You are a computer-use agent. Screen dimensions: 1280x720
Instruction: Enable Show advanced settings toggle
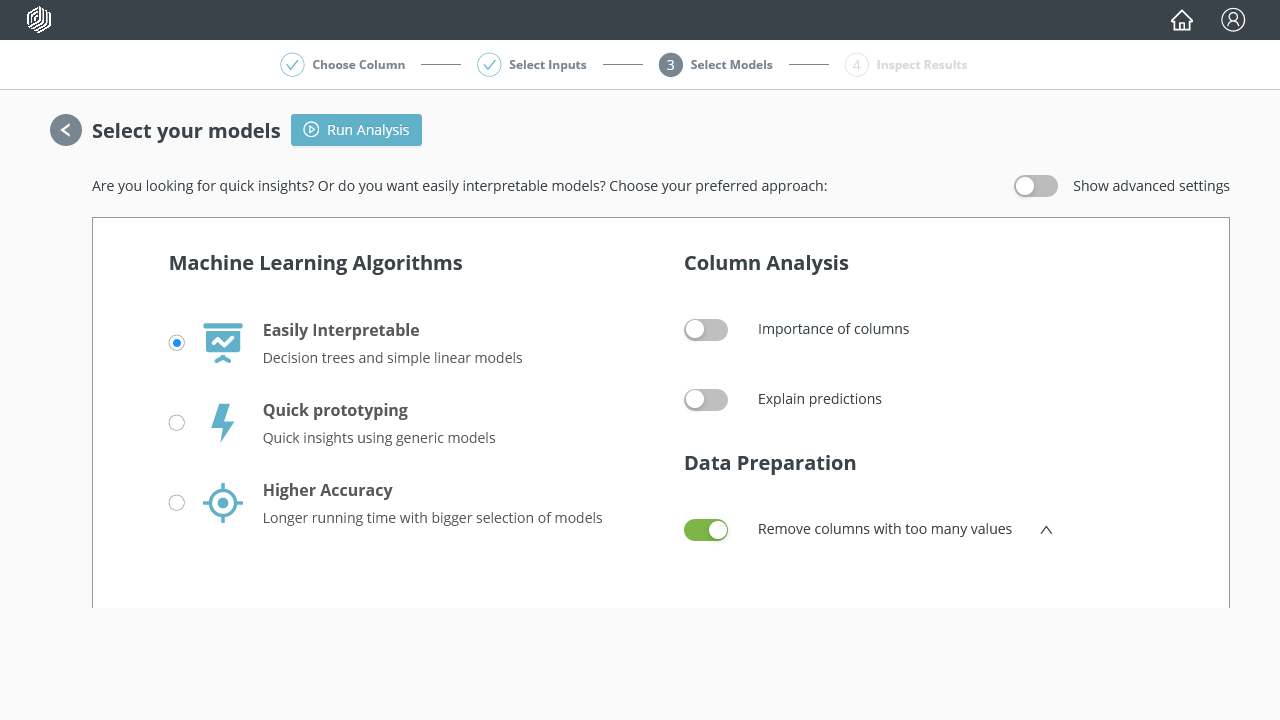click(x=1036, y=186)
